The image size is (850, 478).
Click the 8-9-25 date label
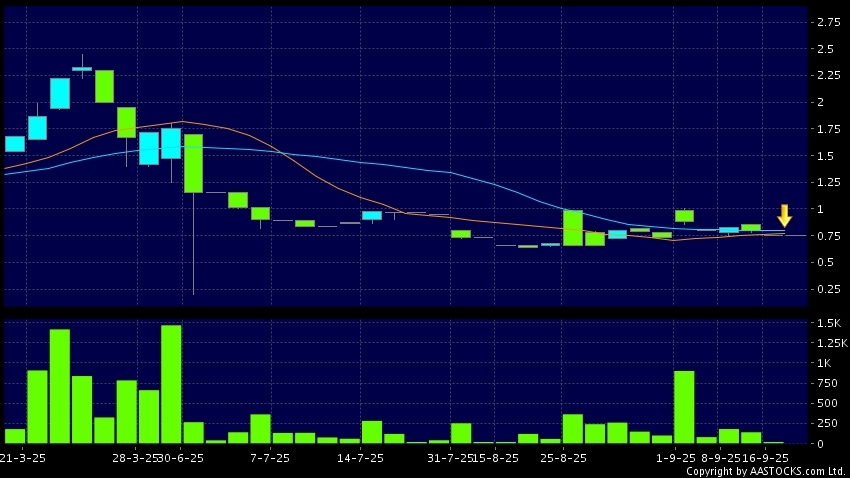[x=720, y=458]
